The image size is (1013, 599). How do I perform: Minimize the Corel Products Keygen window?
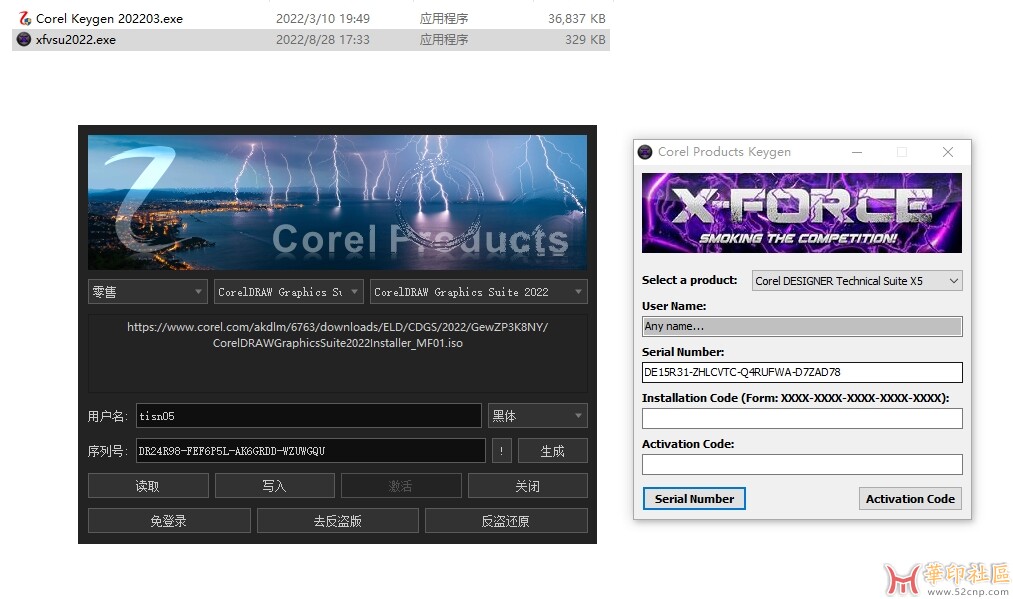[x=857, y=152]
